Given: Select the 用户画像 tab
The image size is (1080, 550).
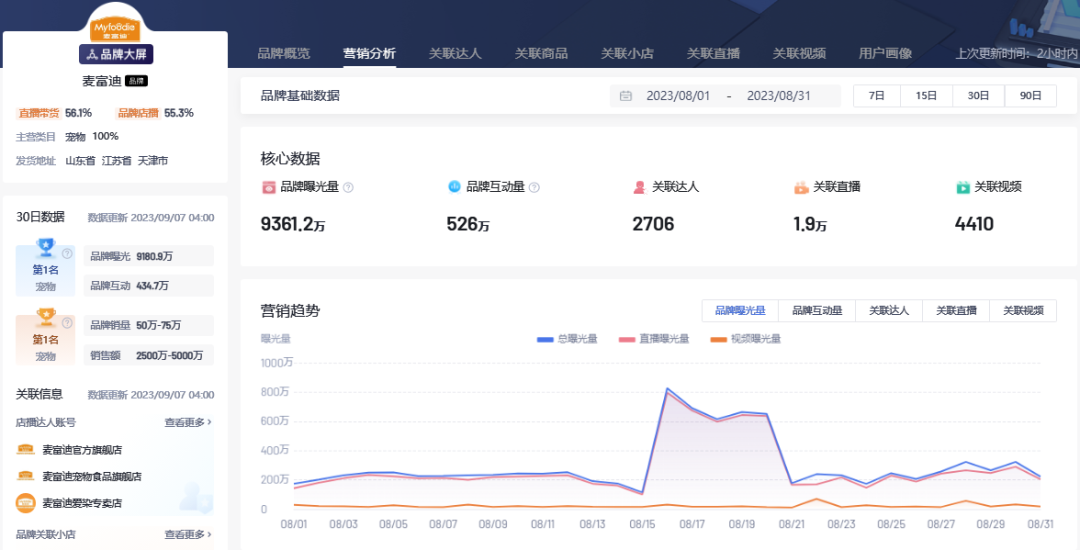Looking at the screenshot, I should tap(885, 53).
